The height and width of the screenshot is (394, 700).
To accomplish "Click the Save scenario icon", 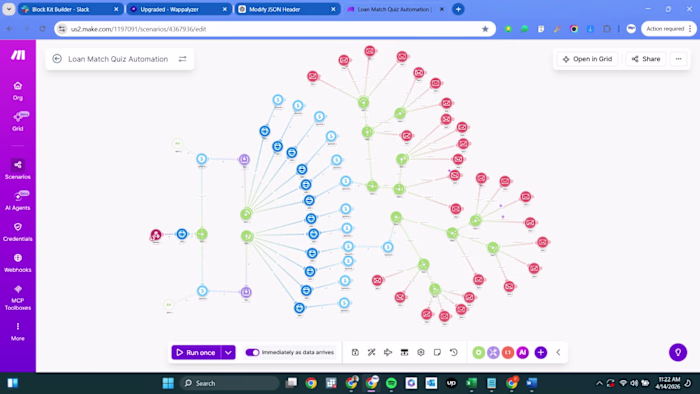I will click(x=355, y=353).
